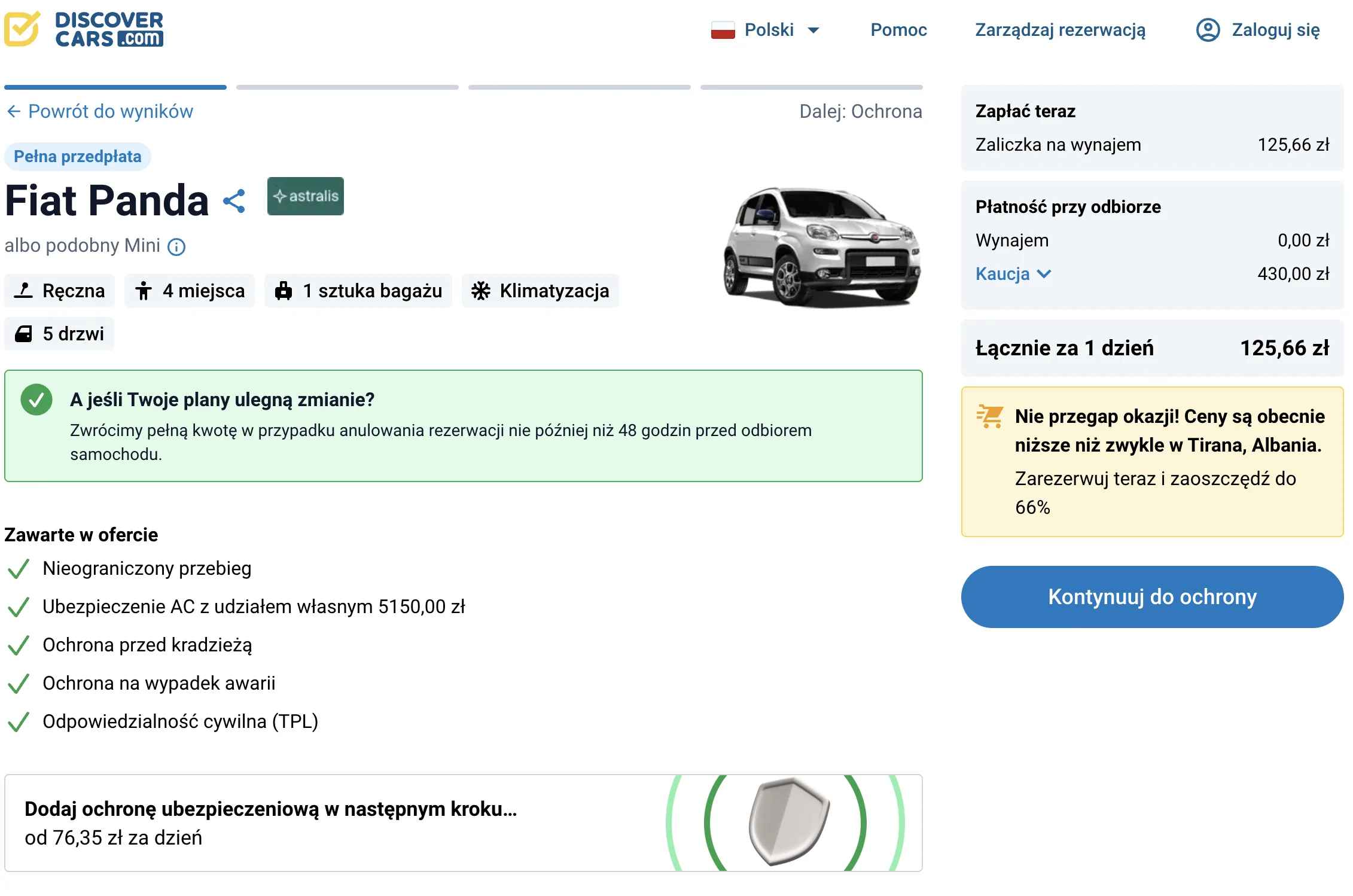The image size is (1353, 896).
Task: Select the fourth progress step bar
Action: 812,87
